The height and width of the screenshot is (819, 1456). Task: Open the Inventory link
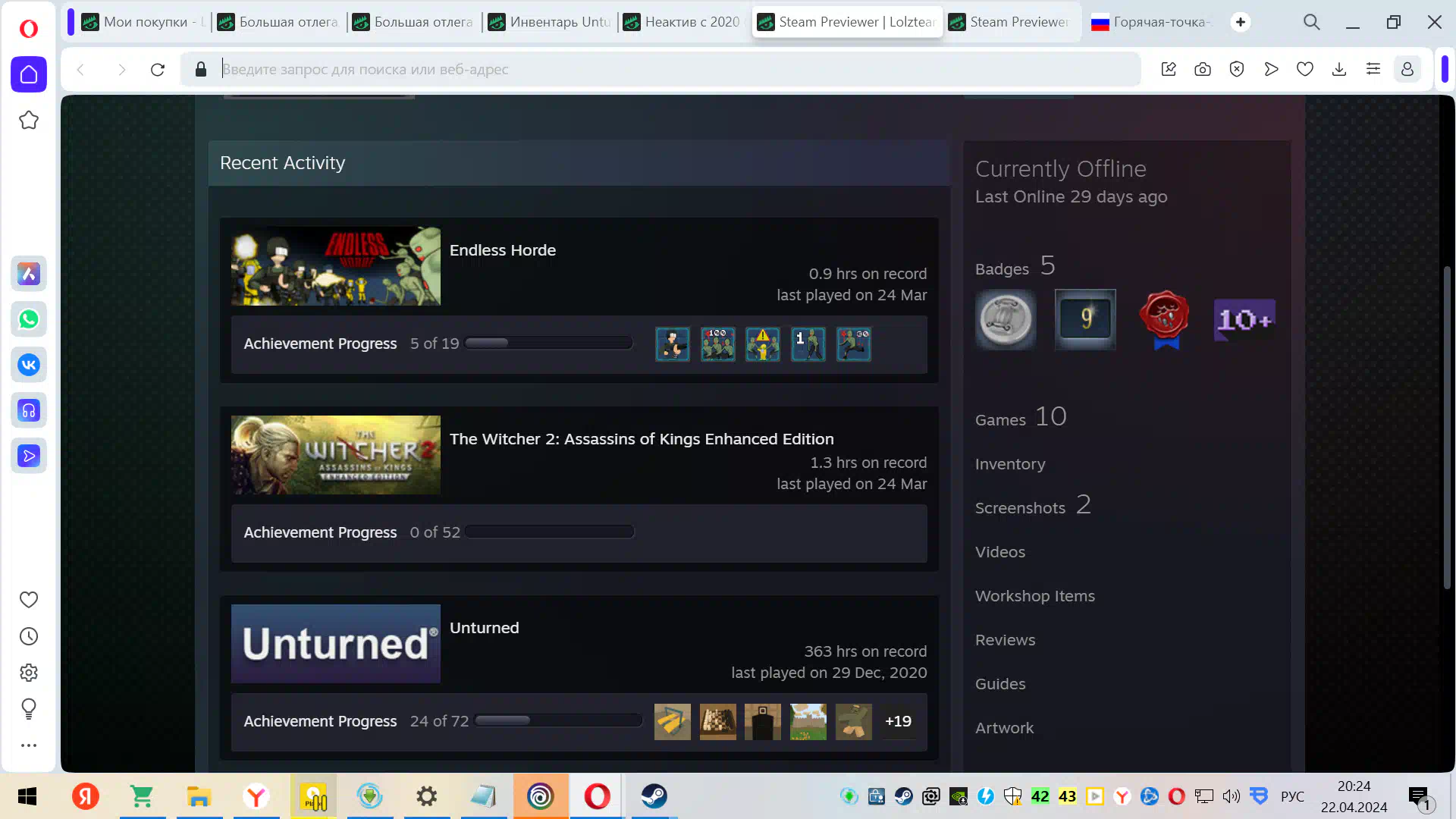tap(1010, 464)
